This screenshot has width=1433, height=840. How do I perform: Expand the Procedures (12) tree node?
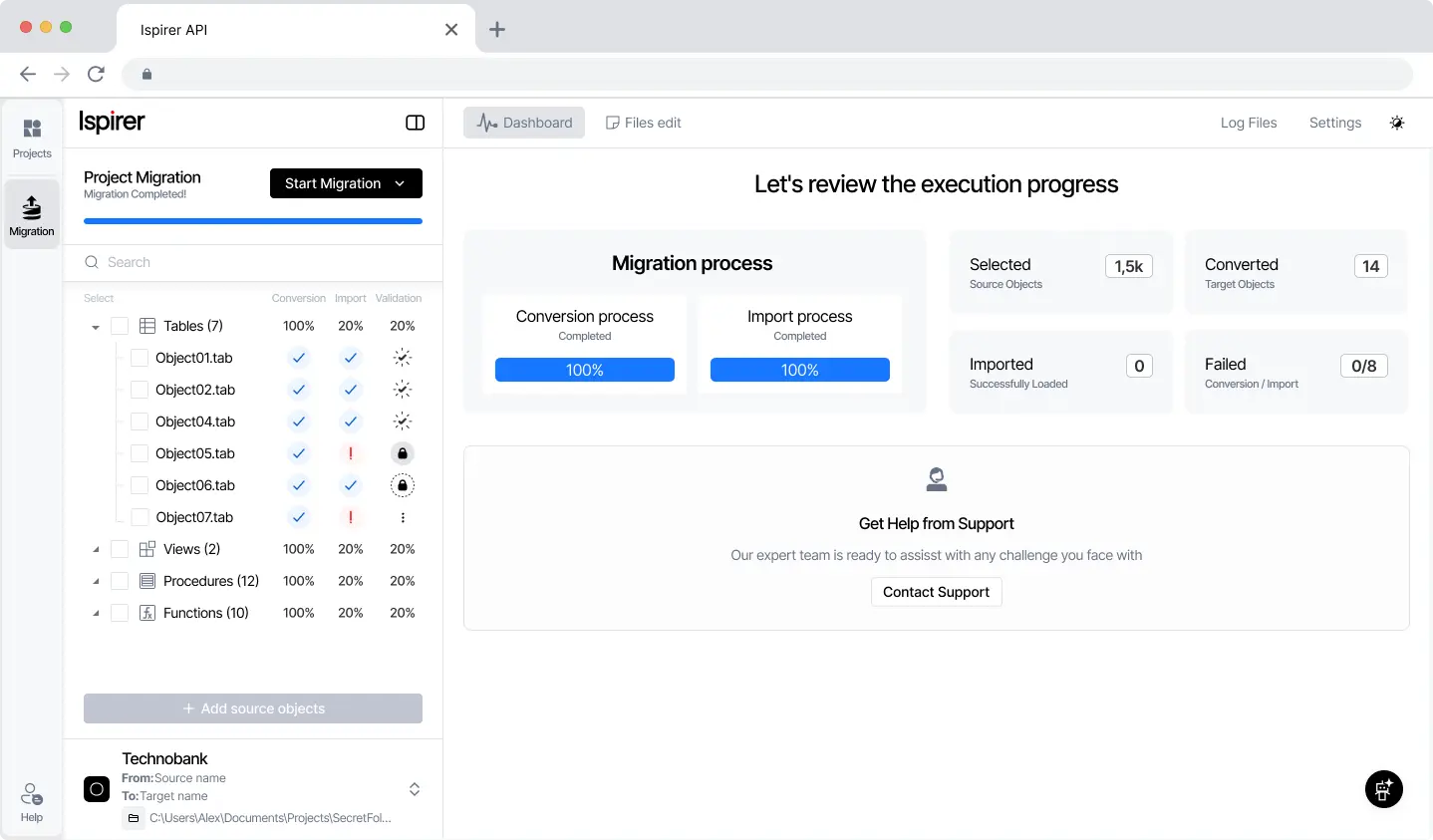(x=96, y=581)
